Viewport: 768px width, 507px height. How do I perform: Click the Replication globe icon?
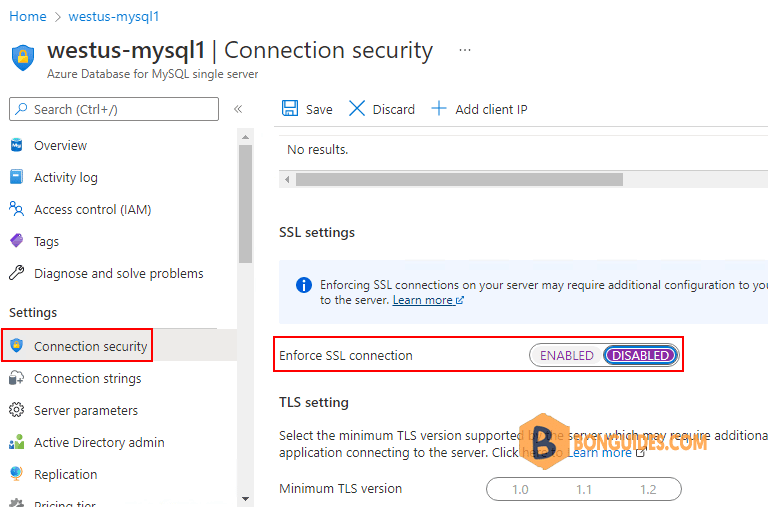click(17, 474)
